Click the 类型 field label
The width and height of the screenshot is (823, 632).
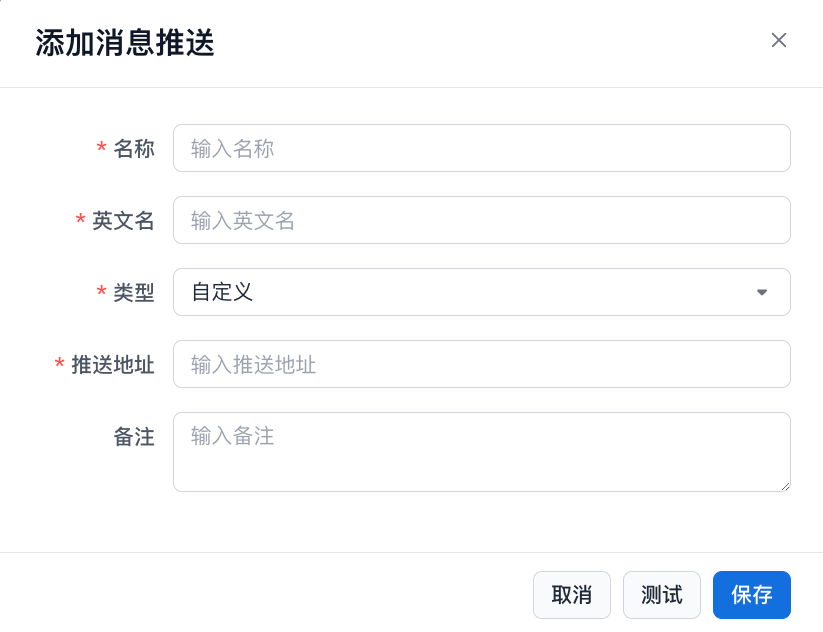click(134, 293)
